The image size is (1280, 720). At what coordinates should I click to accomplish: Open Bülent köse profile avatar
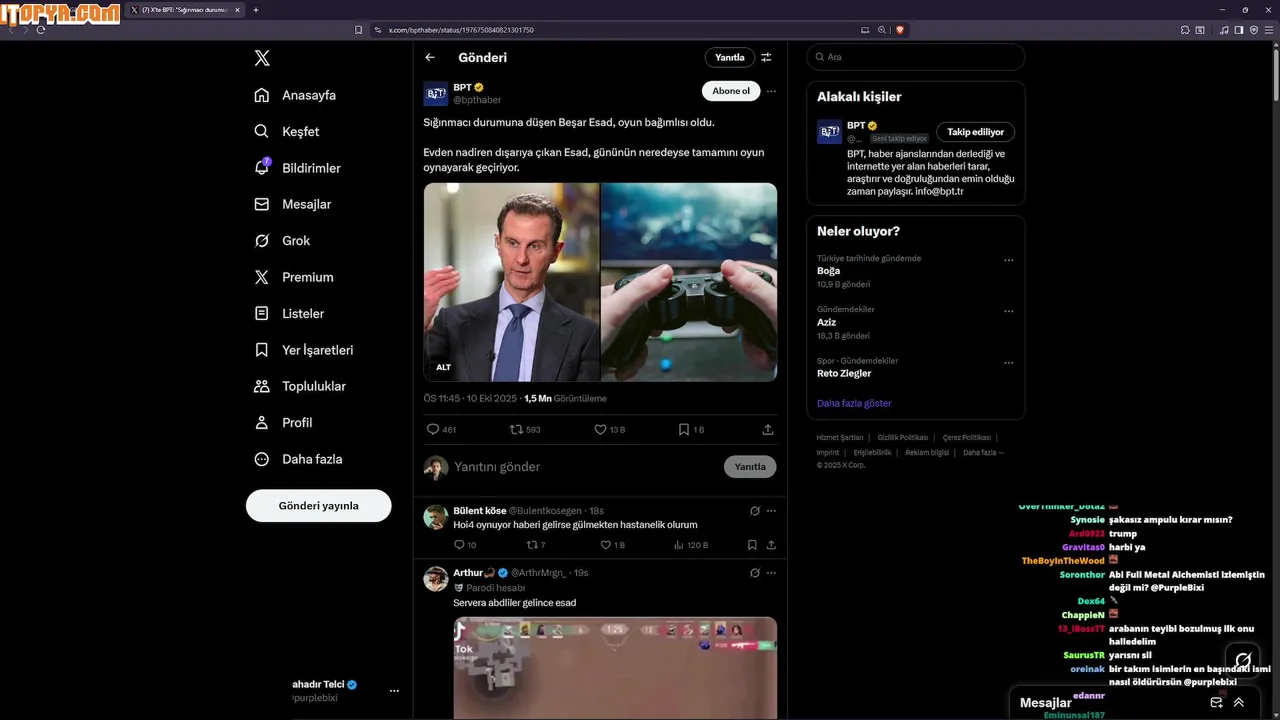coord(436,517)
